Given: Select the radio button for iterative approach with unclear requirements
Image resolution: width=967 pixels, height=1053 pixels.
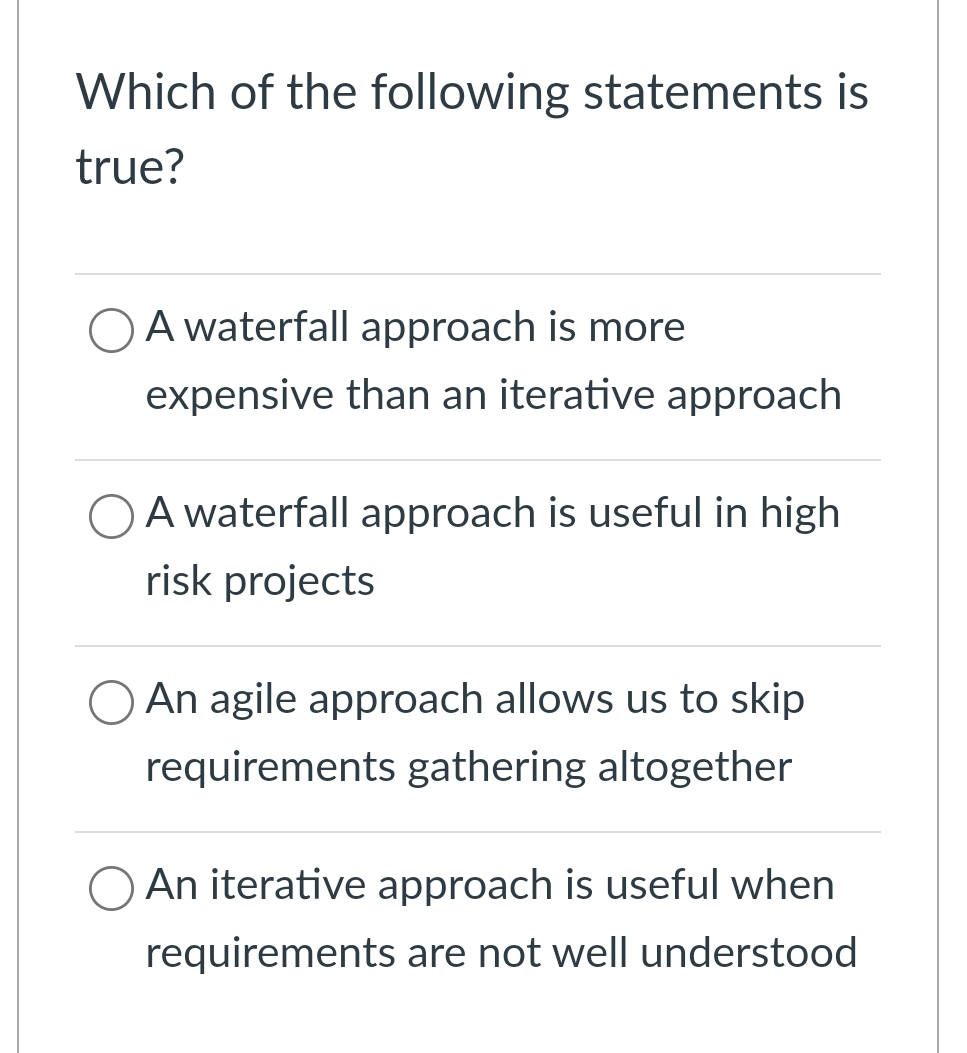Looking at the screenshot, I should [x=111, y=889].
